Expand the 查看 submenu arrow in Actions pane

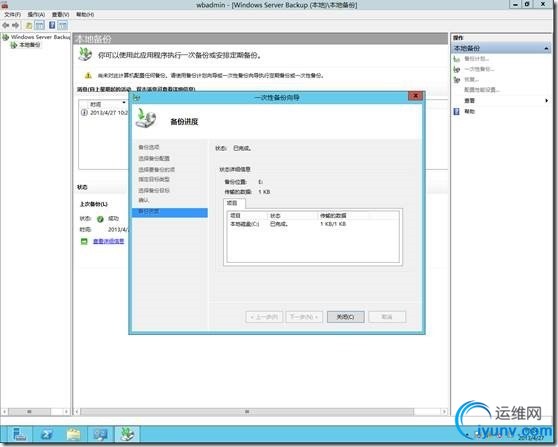[547, 101]
